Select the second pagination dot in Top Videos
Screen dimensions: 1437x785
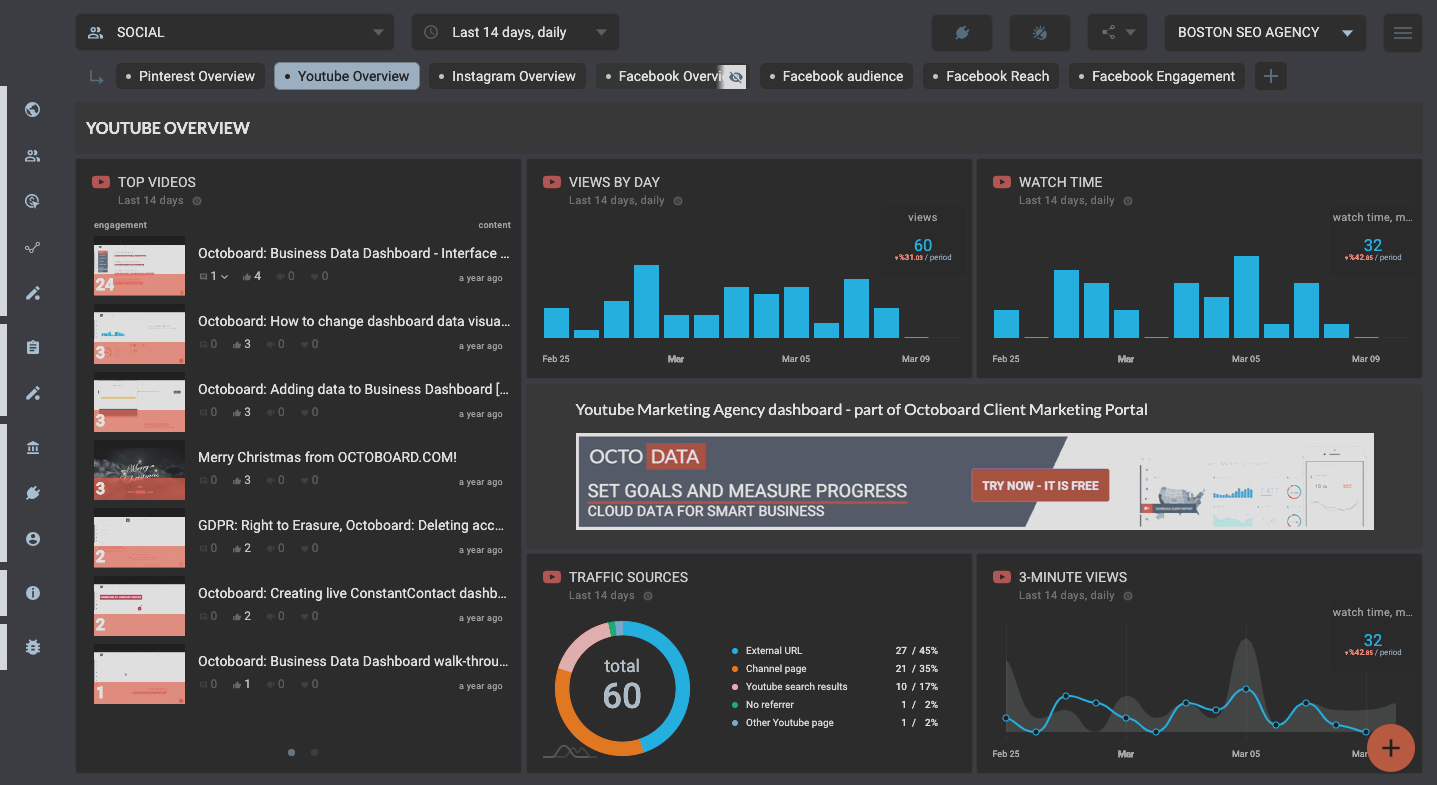click(x=314, y=752)
